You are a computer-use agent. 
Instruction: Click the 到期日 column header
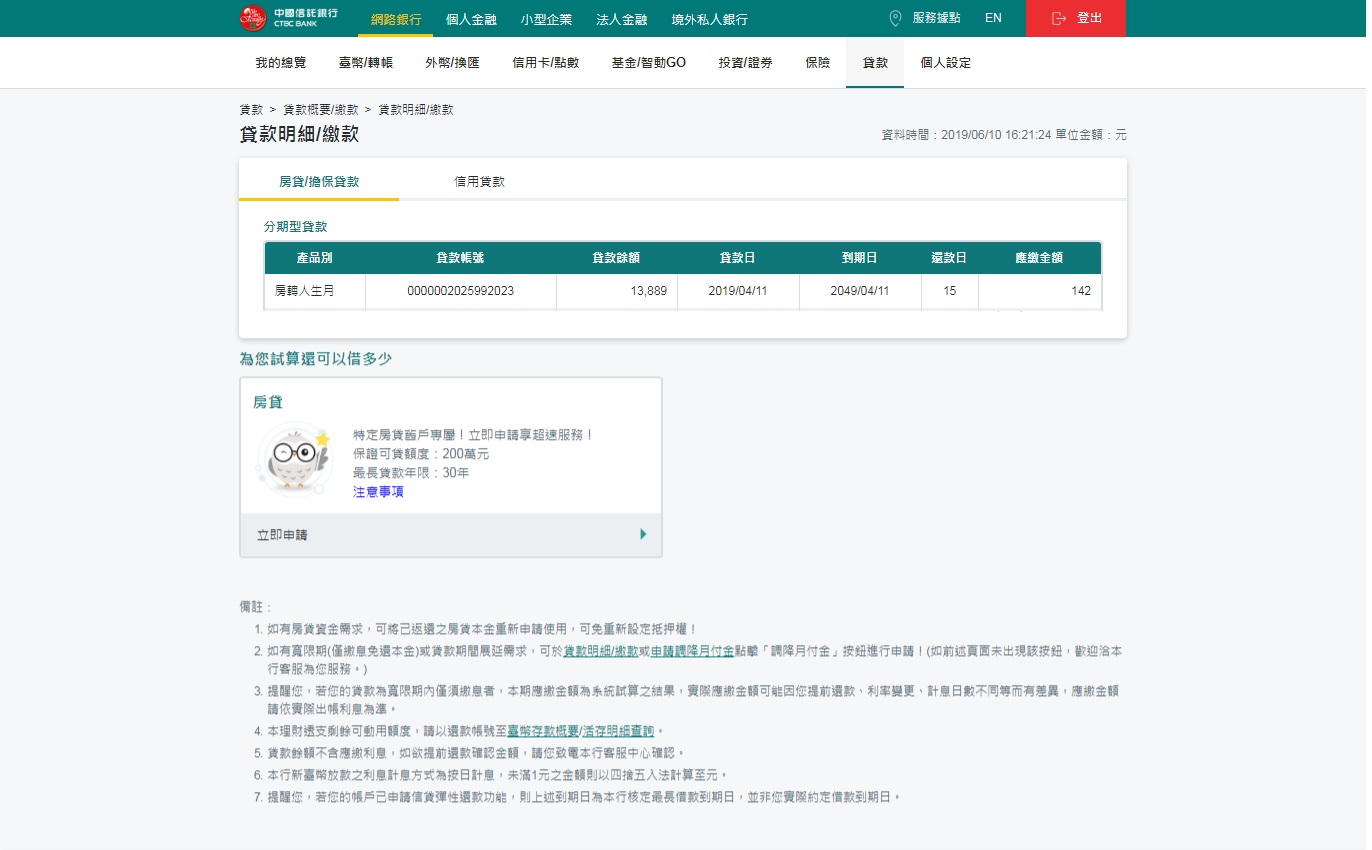pos(860,257)
